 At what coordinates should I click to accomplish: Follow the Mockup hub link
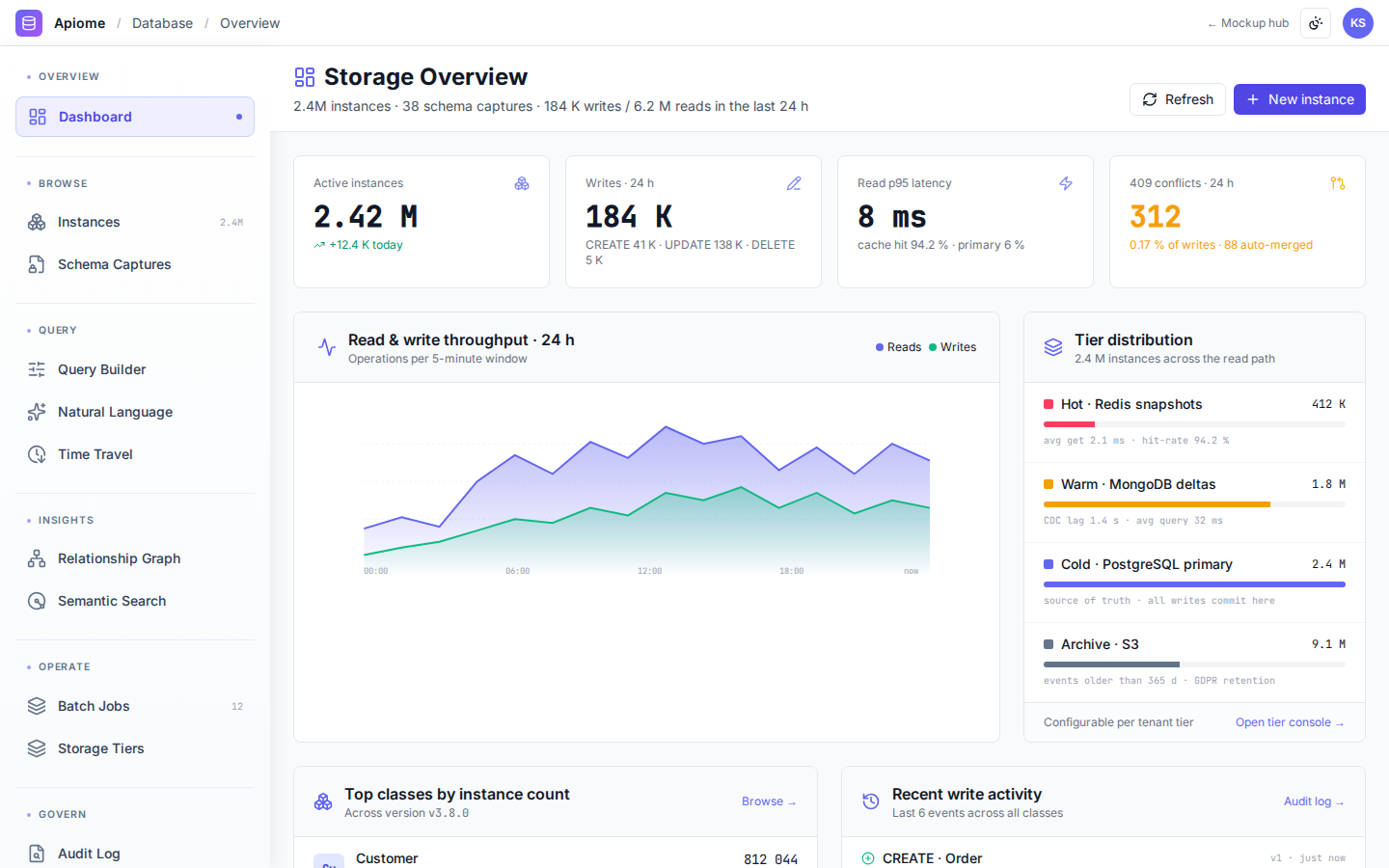click(x=1248, y=23)
